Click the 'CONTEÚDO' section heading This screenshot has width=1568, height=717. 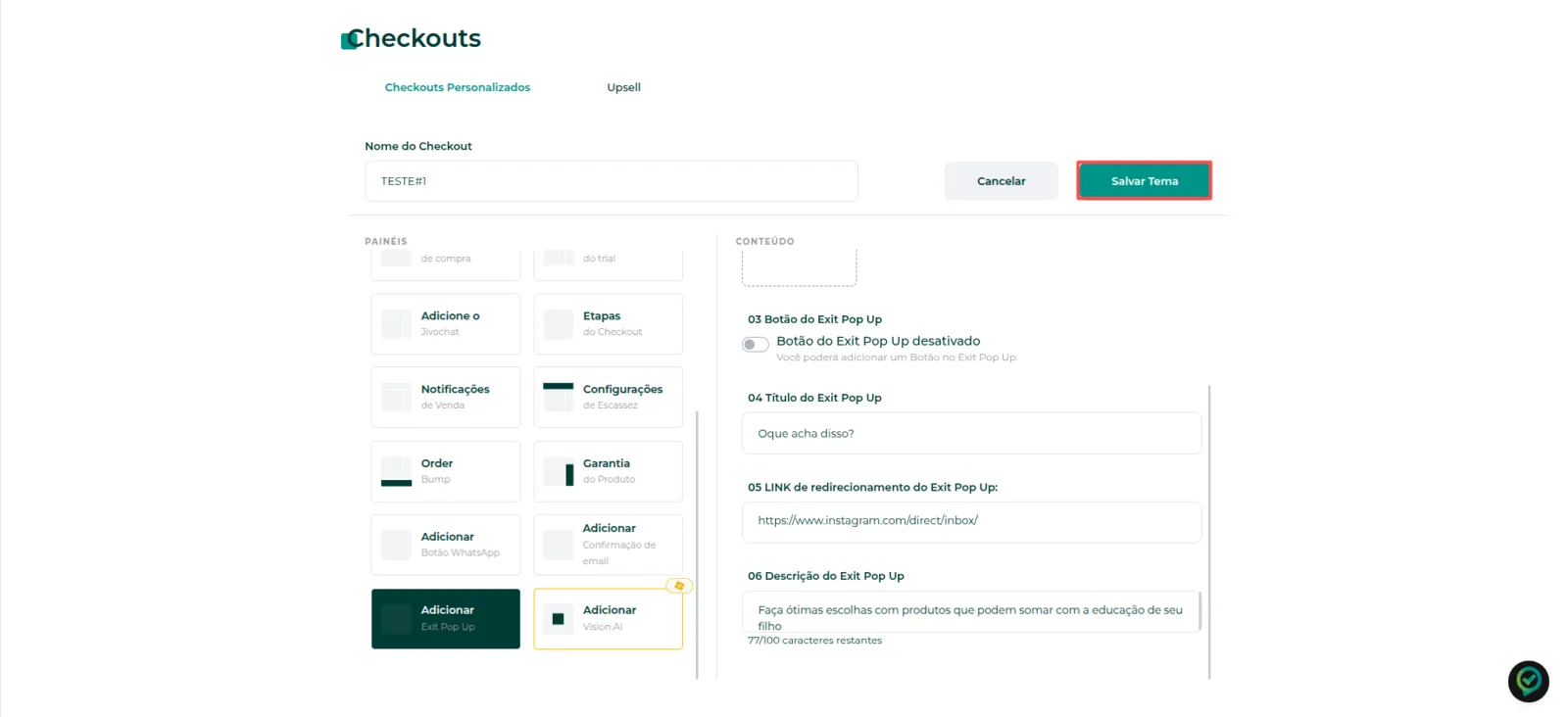click(x=765, y=241)
